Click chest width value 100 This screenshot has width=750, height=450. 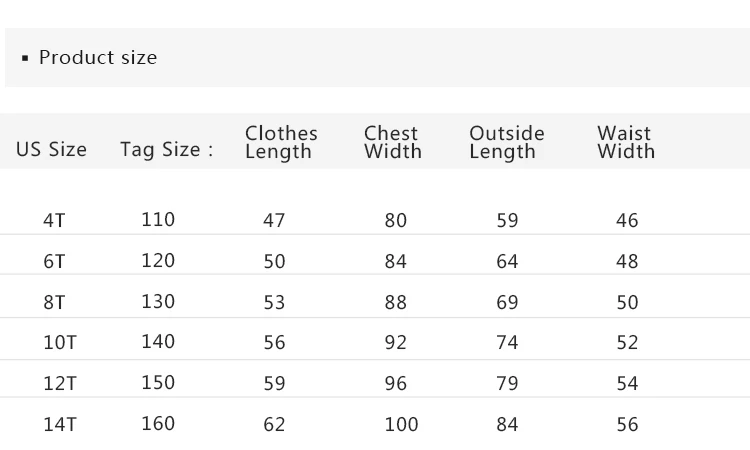[x=401, y=425]
